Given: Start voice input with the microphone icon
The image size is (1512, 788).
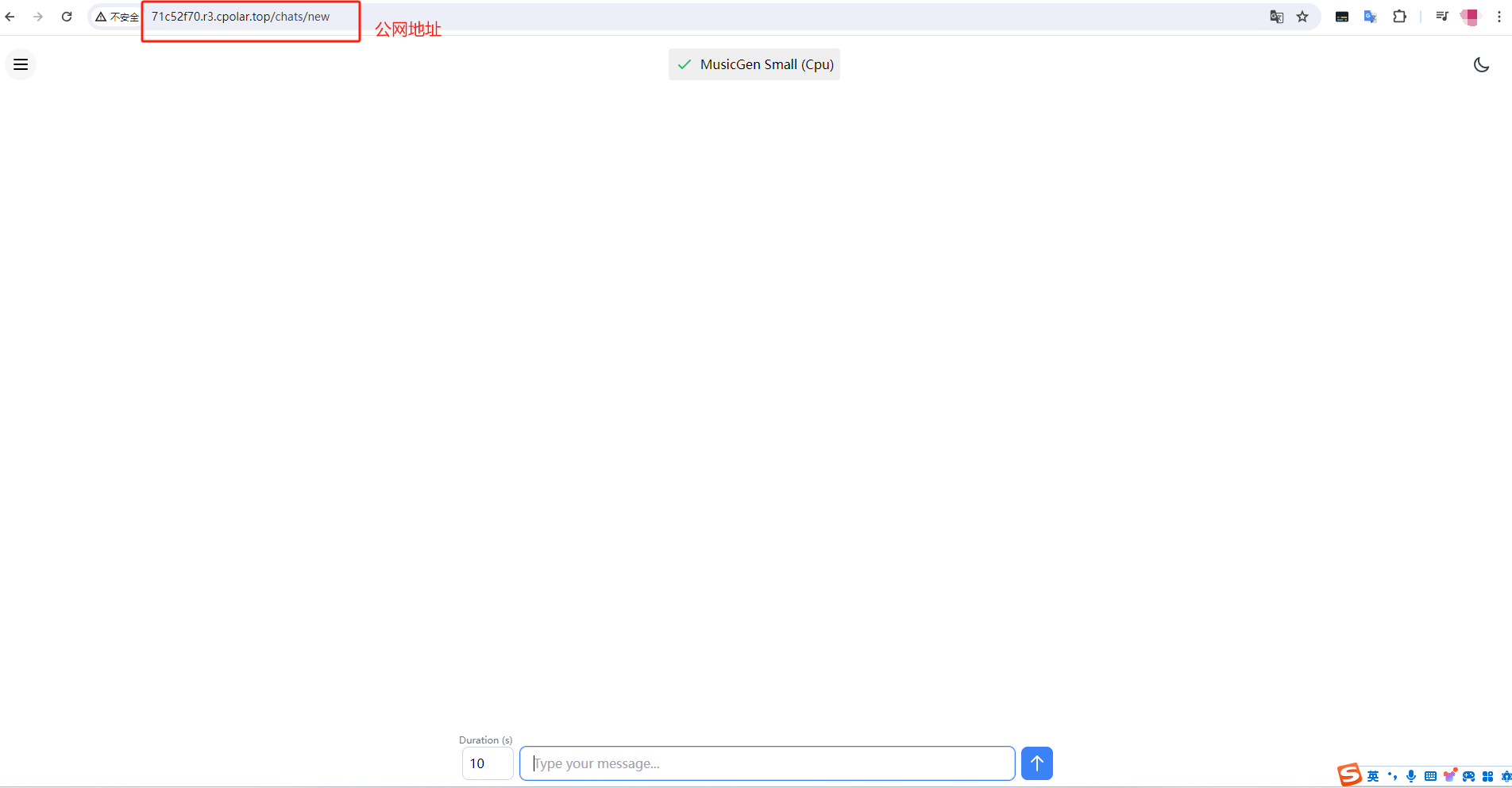Looking at the screenshot, I should (1411, 776).
